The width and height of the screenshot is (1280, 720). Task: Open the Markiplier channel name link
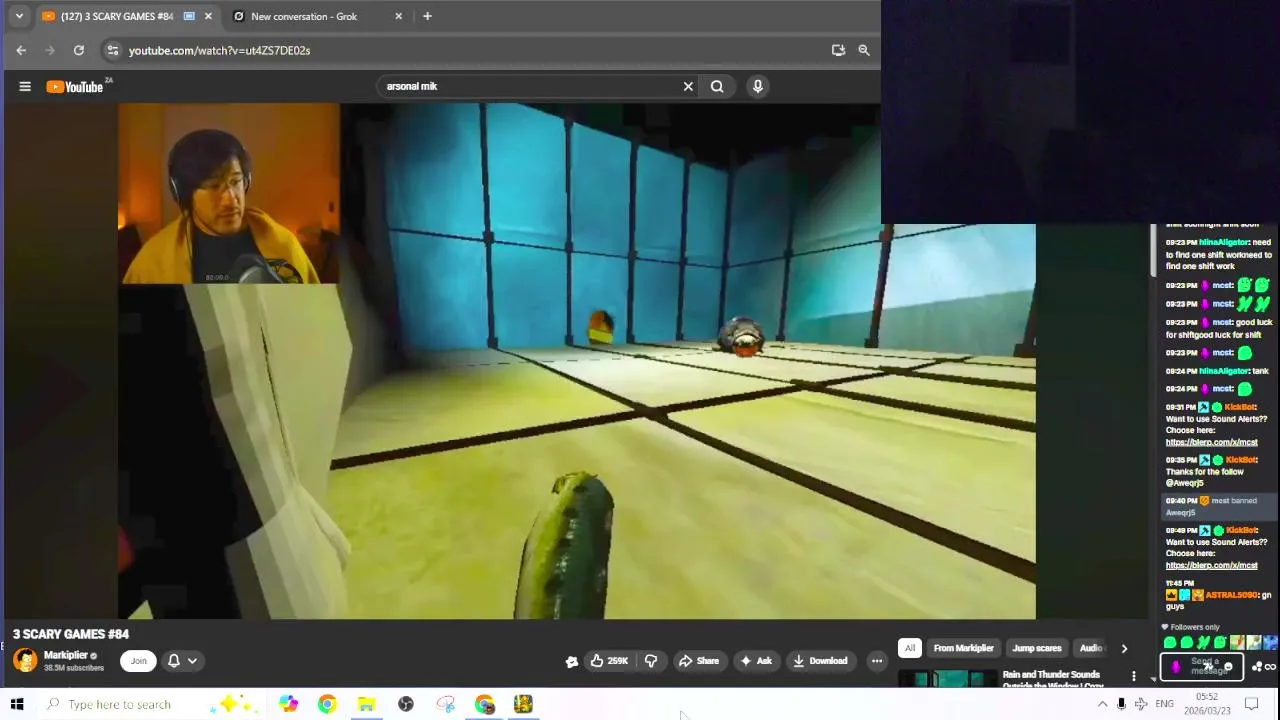pyautogui.click(x=66, y=655)
